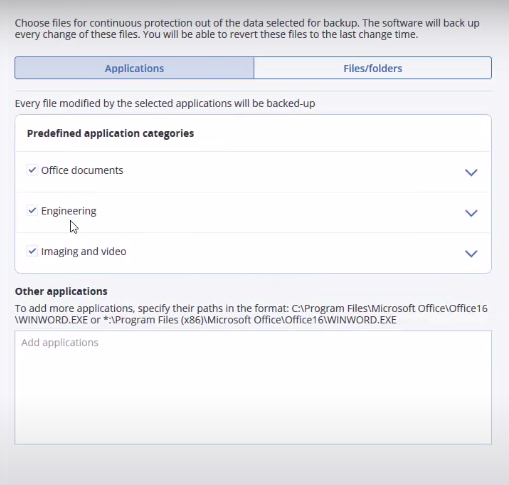
Task: Switch to the Applications tab
Action: 134,68
